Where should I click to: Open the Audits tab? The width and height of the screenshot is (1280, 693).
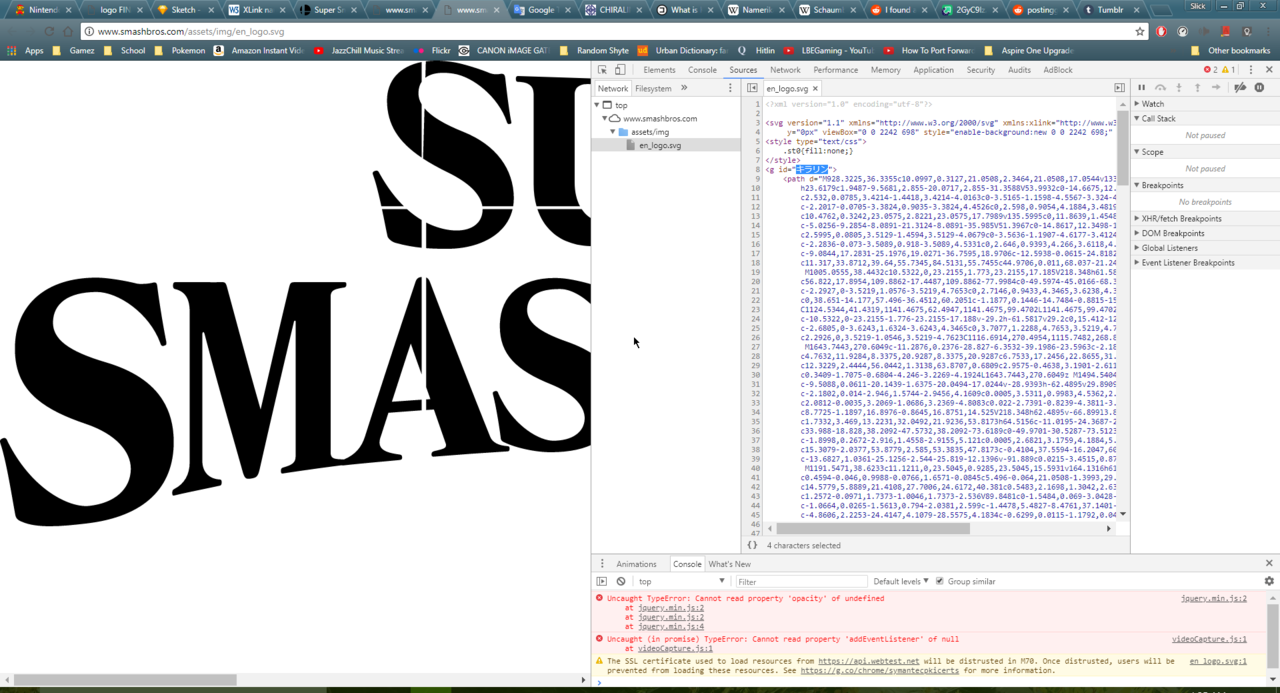tap(1019, 70)
